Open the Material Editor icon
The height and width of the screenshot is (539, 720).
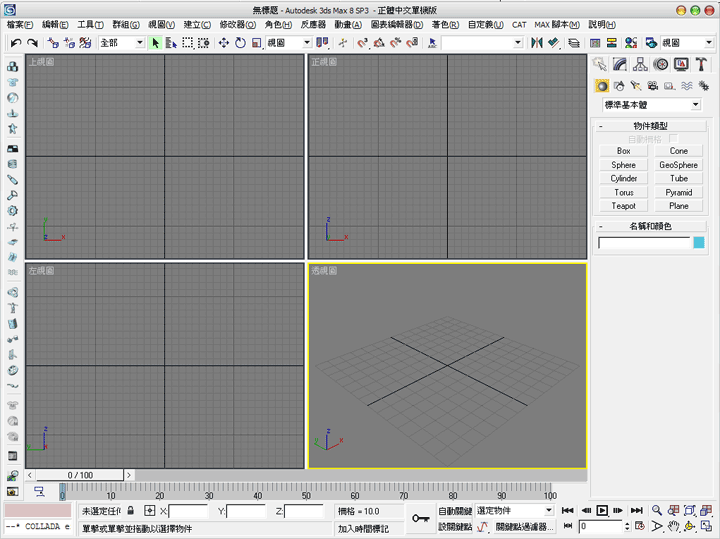[x=631, y=43]
